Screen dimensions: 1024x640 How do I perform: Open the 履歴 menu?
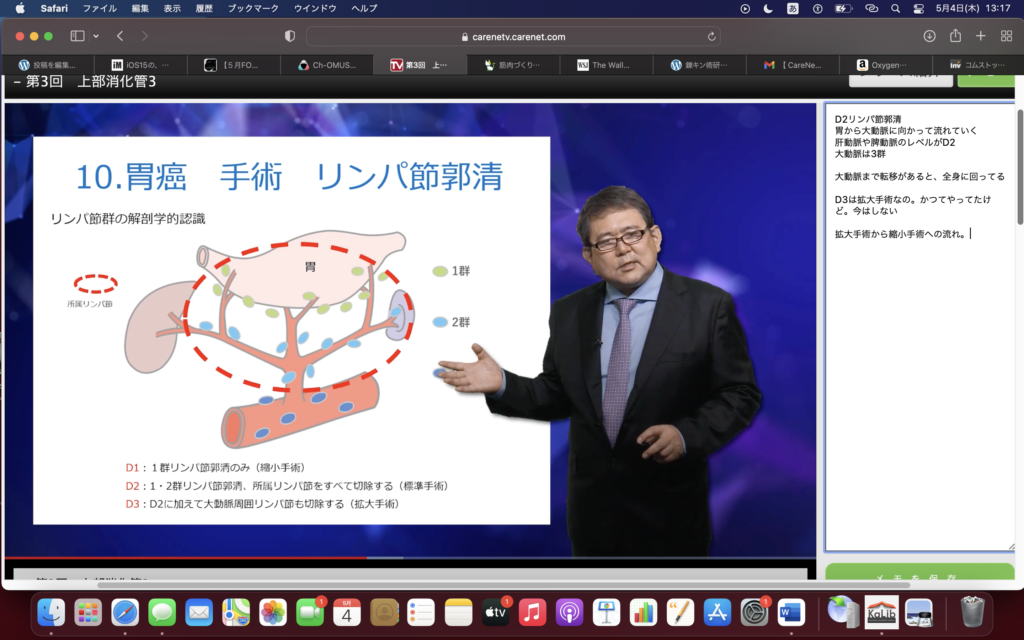(203, 8)
